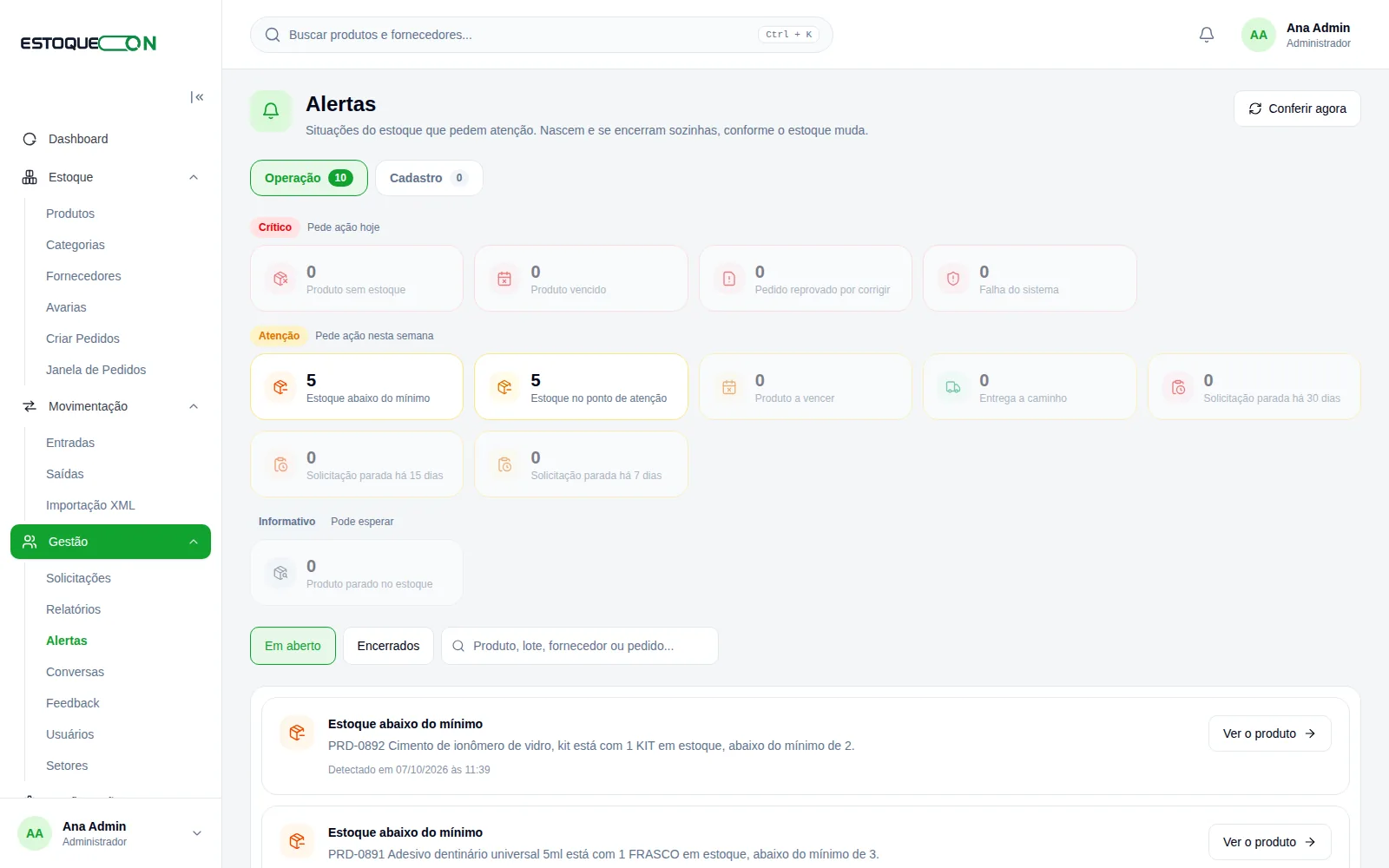The width and height of the screenshot is (1389, 868).
Task: Click Ver o produto for PRD-0891
Action: click(x=1269, y=842)
